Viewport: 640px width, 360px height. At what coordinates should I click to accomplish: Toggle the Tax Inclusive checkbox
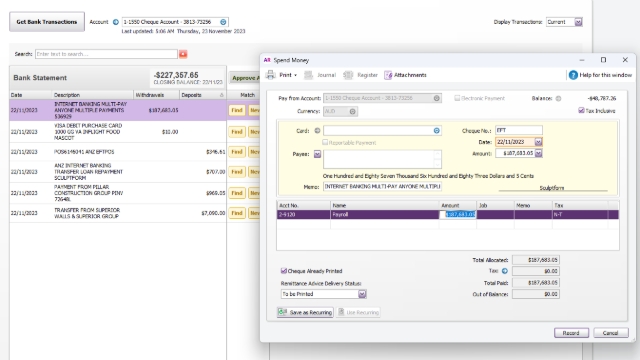[581, 111]
